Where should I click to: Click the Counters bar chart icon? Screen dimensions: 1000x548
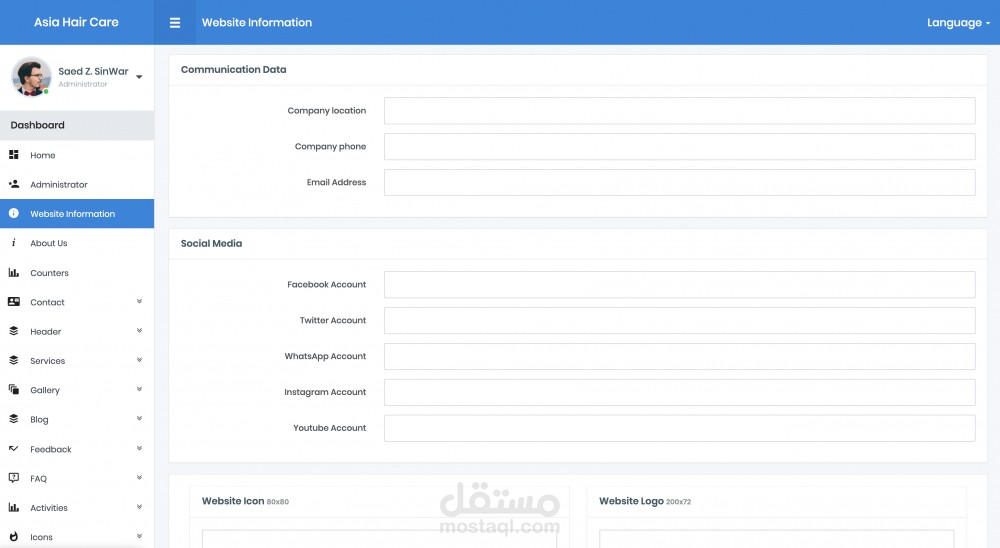point(13,272)
